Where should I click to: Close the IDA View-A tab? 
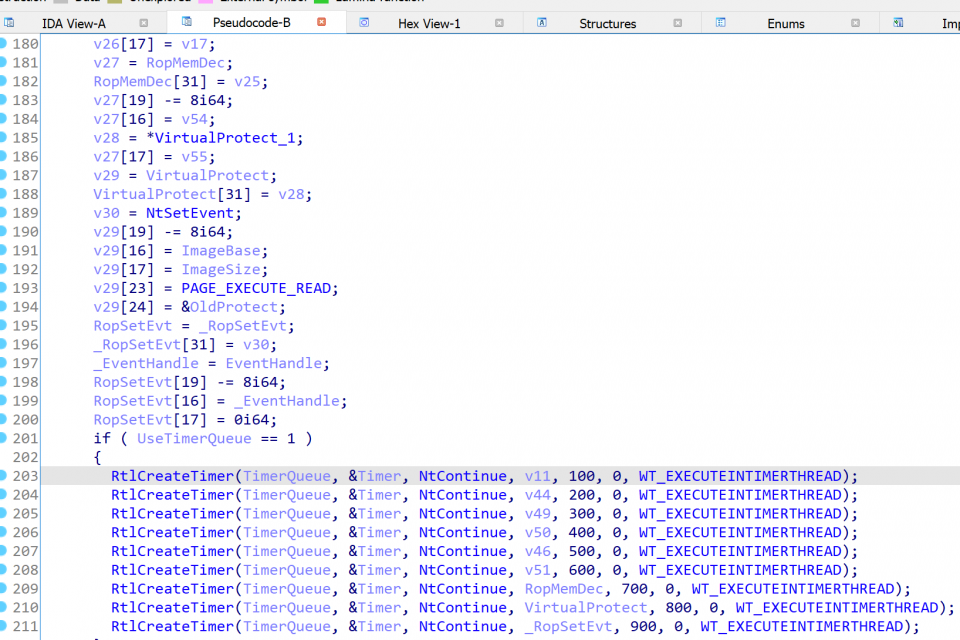144,23
